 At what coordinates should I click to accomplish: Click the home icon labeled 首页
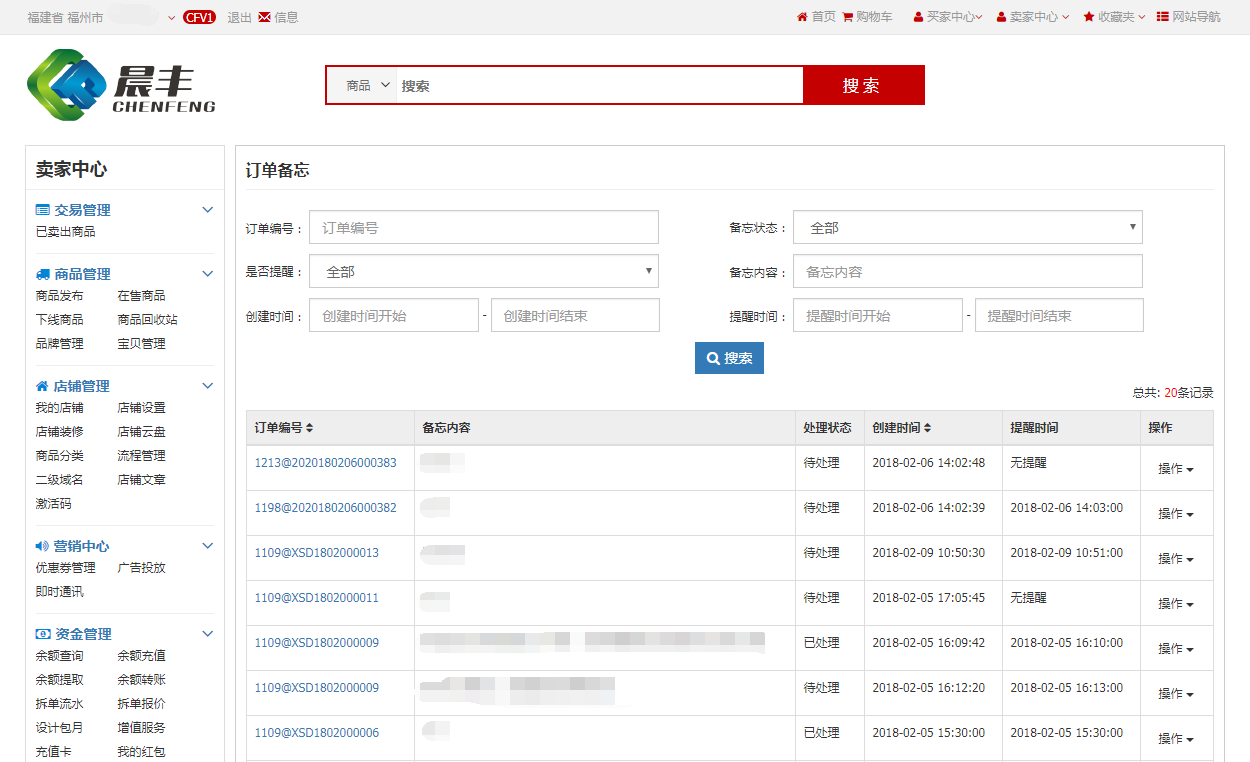[802, 17]
